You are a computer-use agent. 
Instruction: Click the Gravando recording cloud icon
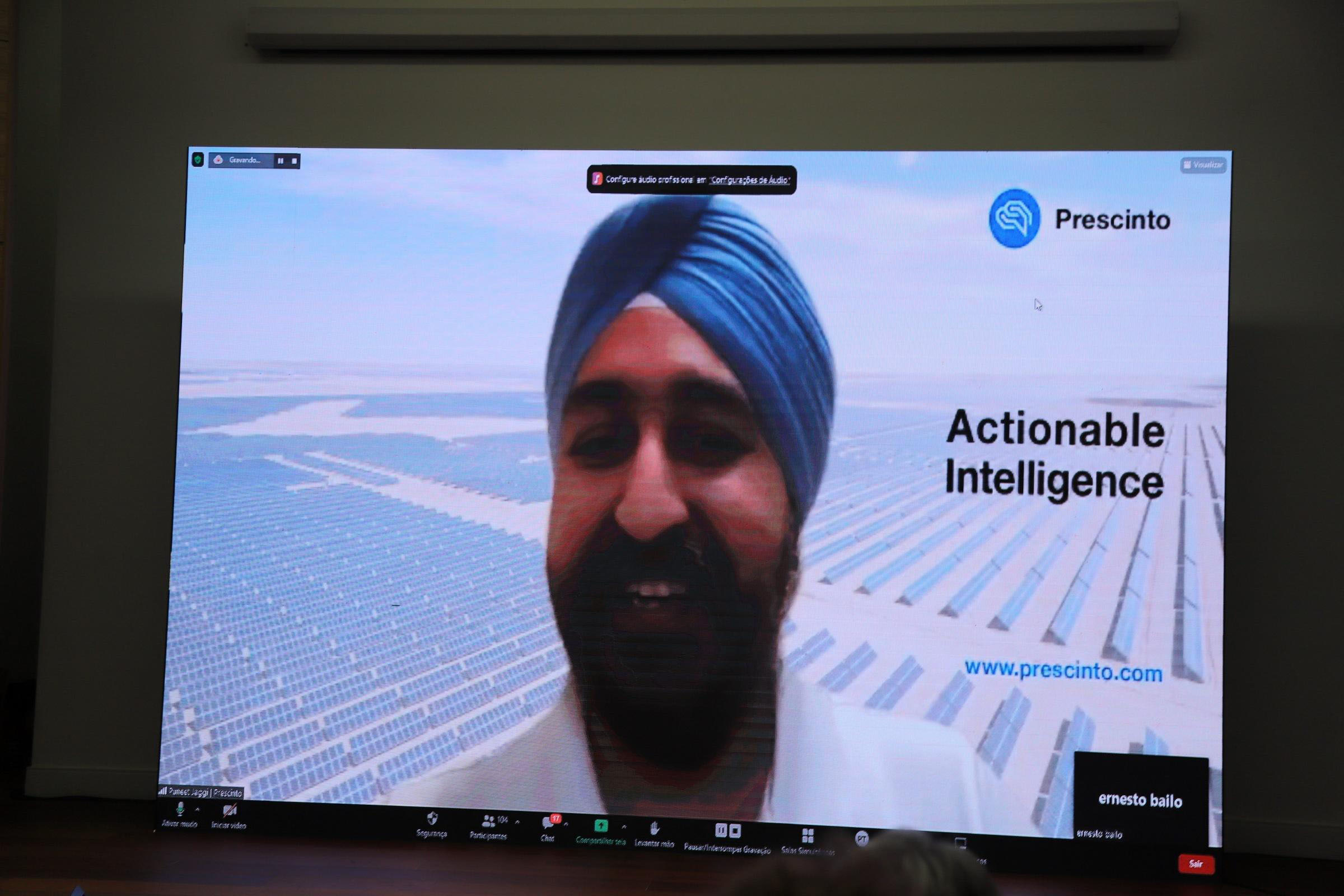pyautogui.click(x=218, y=160)
